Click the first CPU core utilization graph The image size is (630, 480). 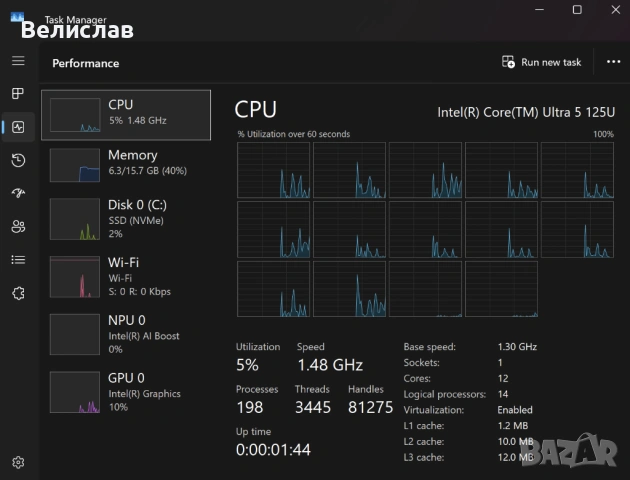click(273, 170)
